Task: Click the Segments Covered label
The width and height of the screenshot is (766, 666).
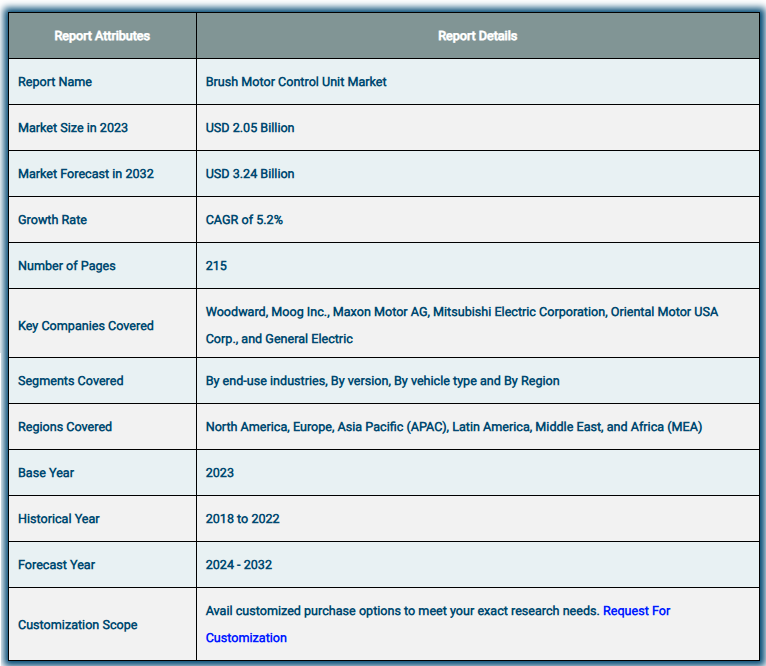Action: (71, 381)
